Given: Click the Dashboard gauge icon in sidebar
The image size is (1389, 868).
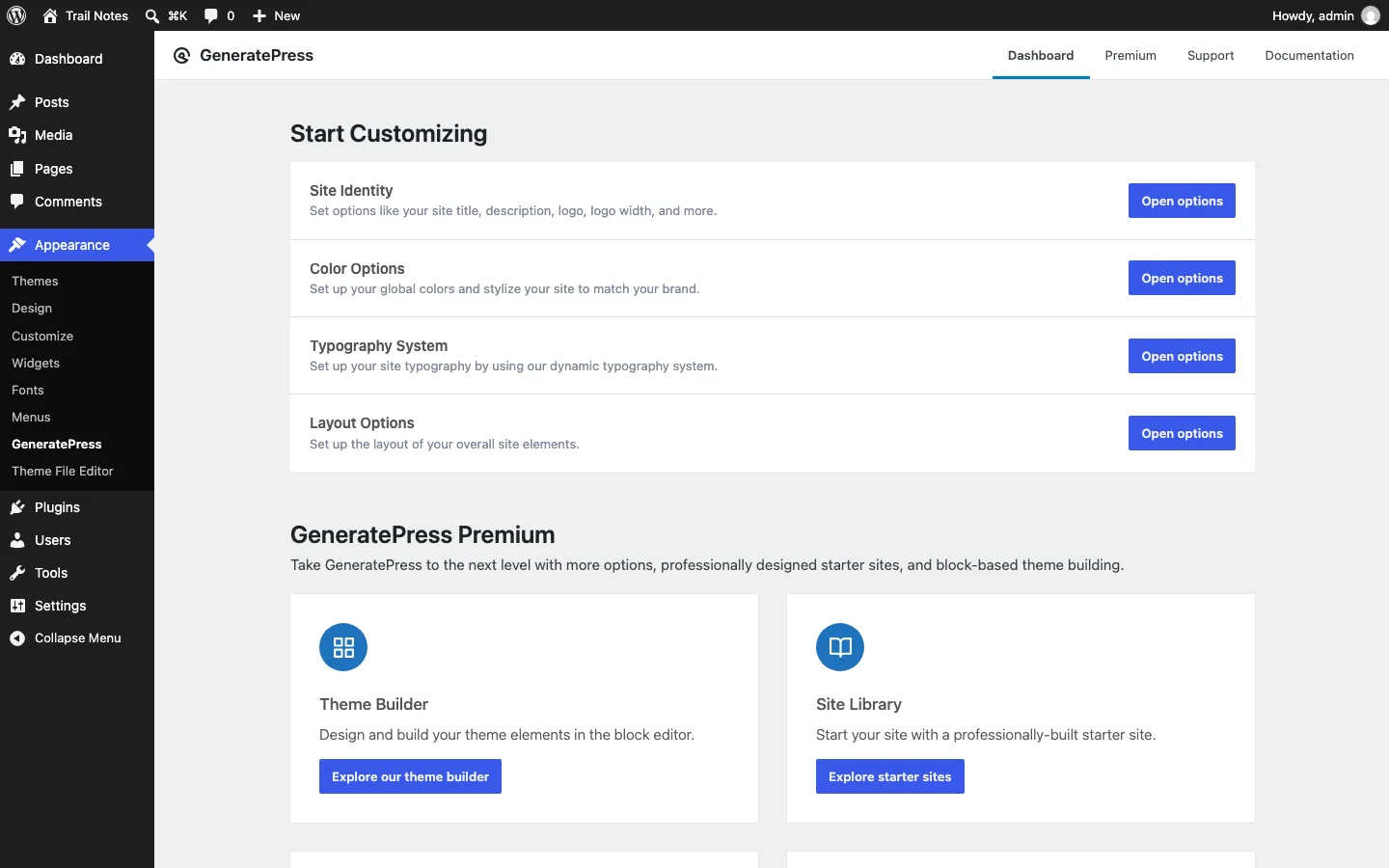Looking at the screenshot, I should (17, 59).
